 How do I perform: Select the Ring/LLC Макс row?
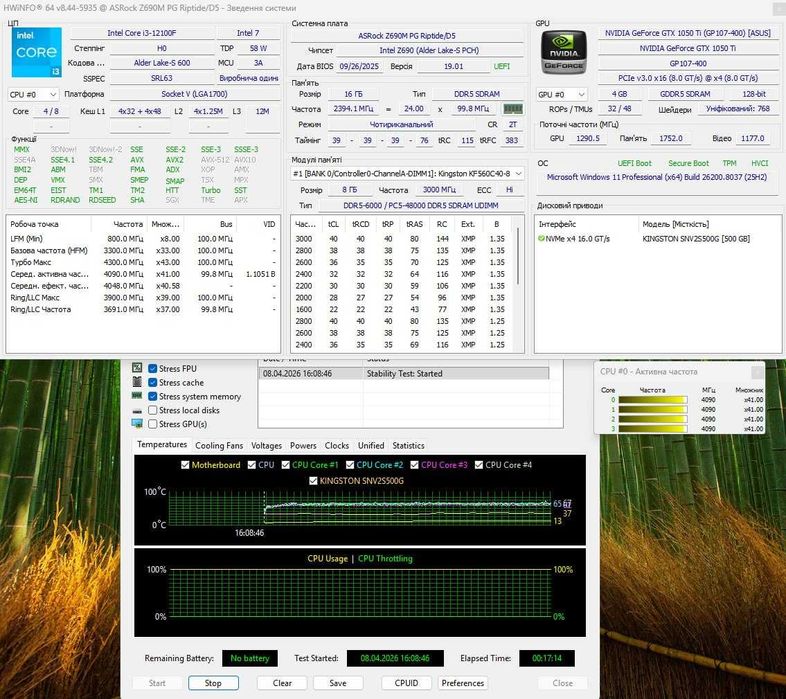[143, 297]
